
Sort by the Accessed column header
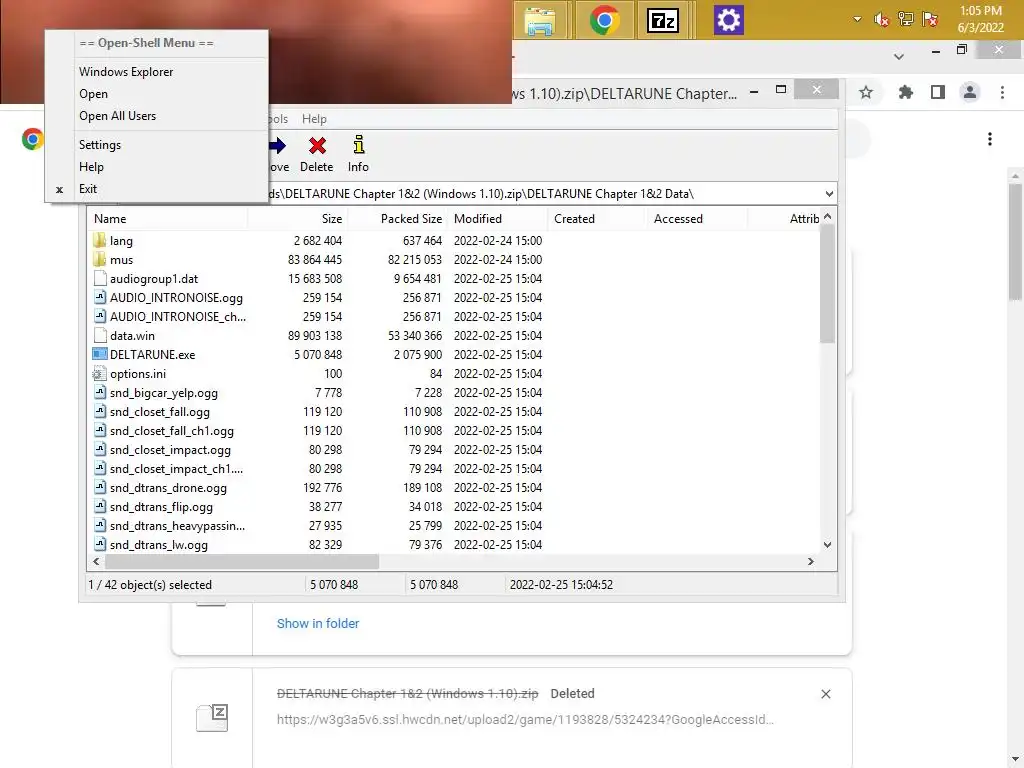(x=696, y=219)
